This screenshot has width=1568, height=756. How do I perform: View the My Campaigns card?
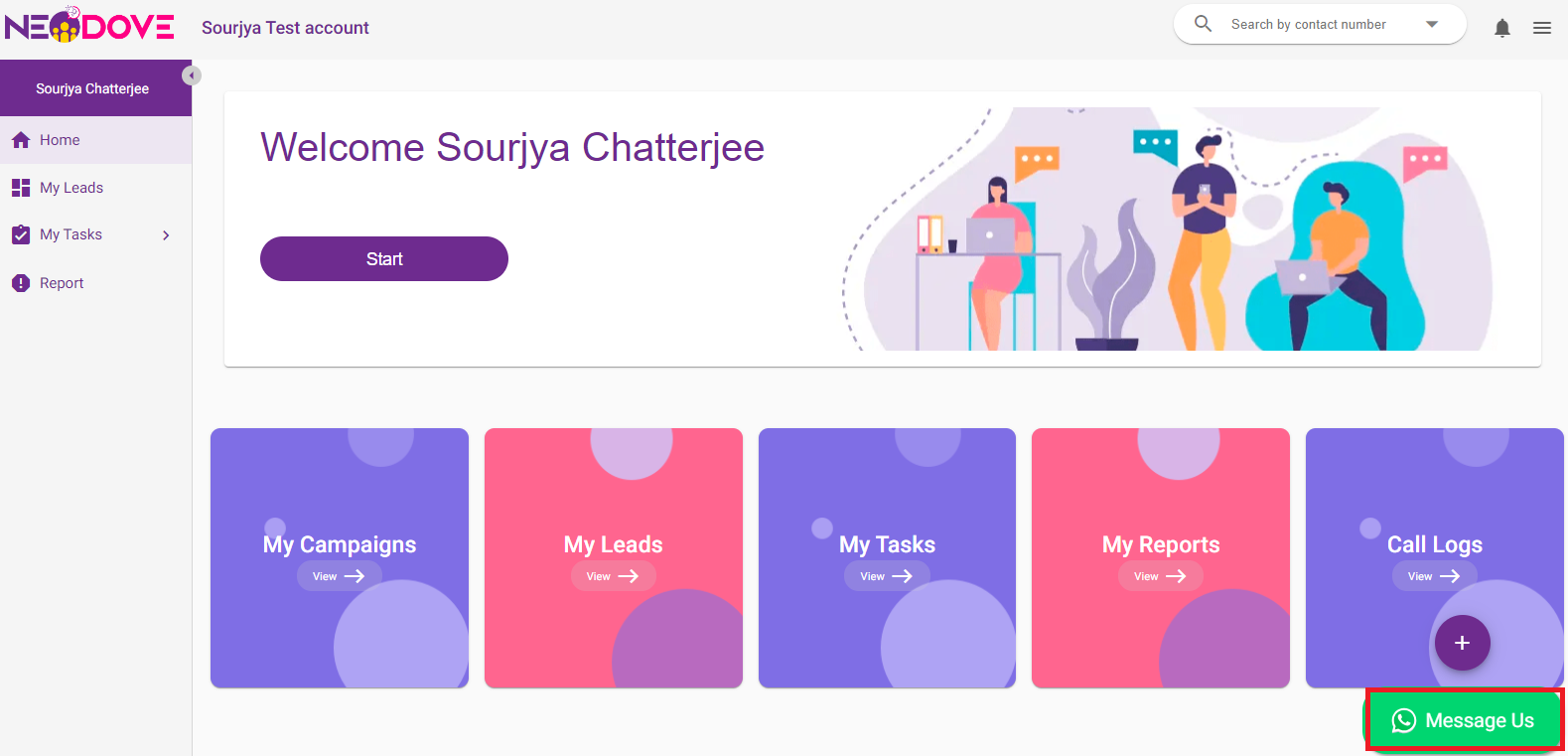click(x=339, y=576)
